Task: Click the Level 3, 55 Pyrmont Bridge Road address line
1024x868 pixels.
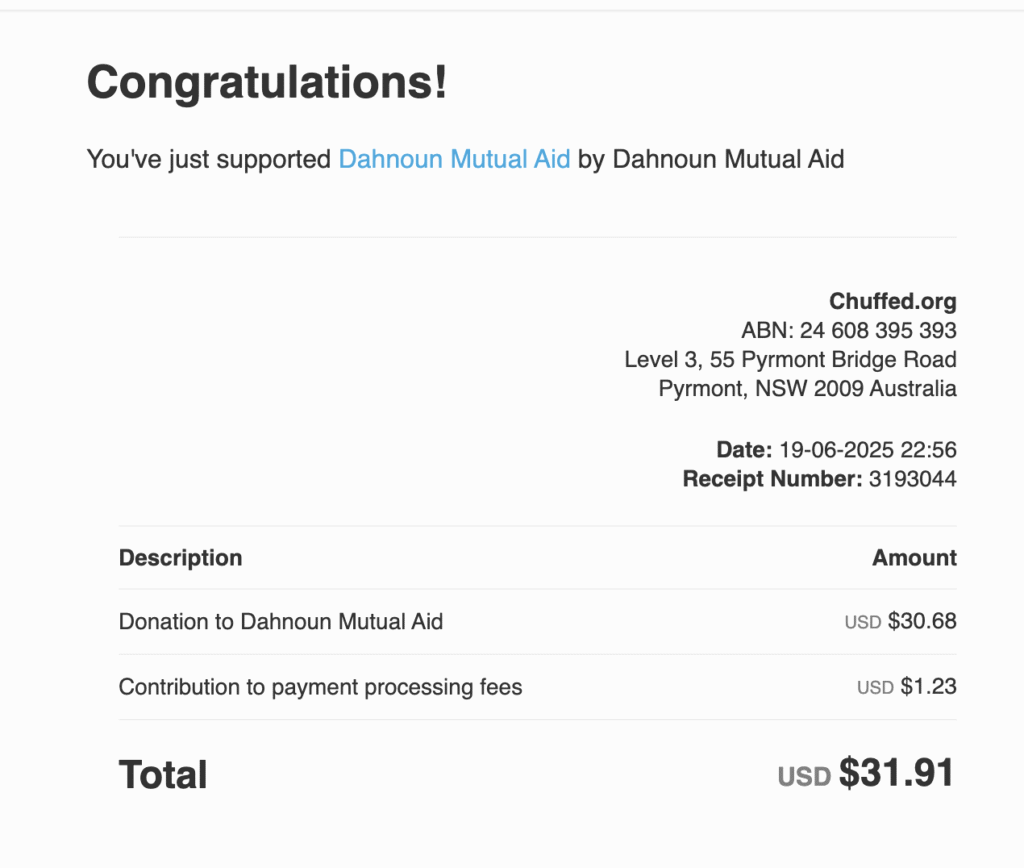Action: pos(790,359)
